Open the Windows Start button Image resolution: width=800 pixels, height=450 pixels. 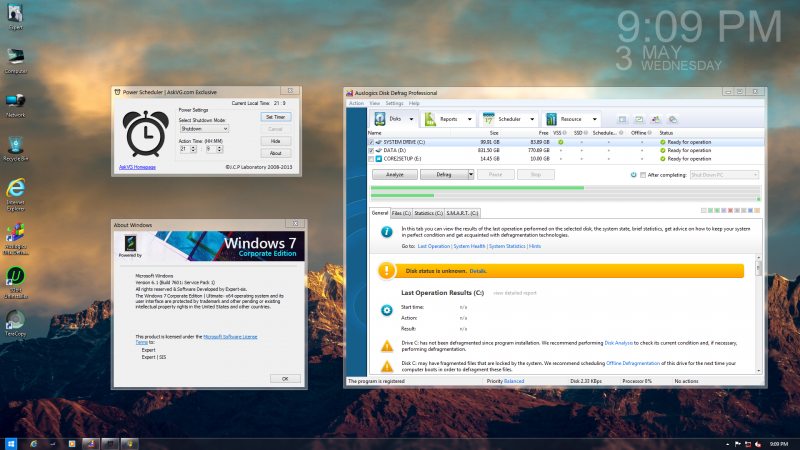[x=11, y=444]
